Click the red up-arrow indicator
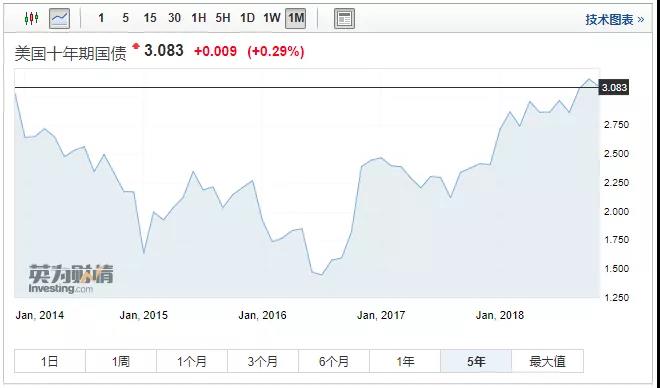Screen dimensions: 660x388 [x=136, y=46]
